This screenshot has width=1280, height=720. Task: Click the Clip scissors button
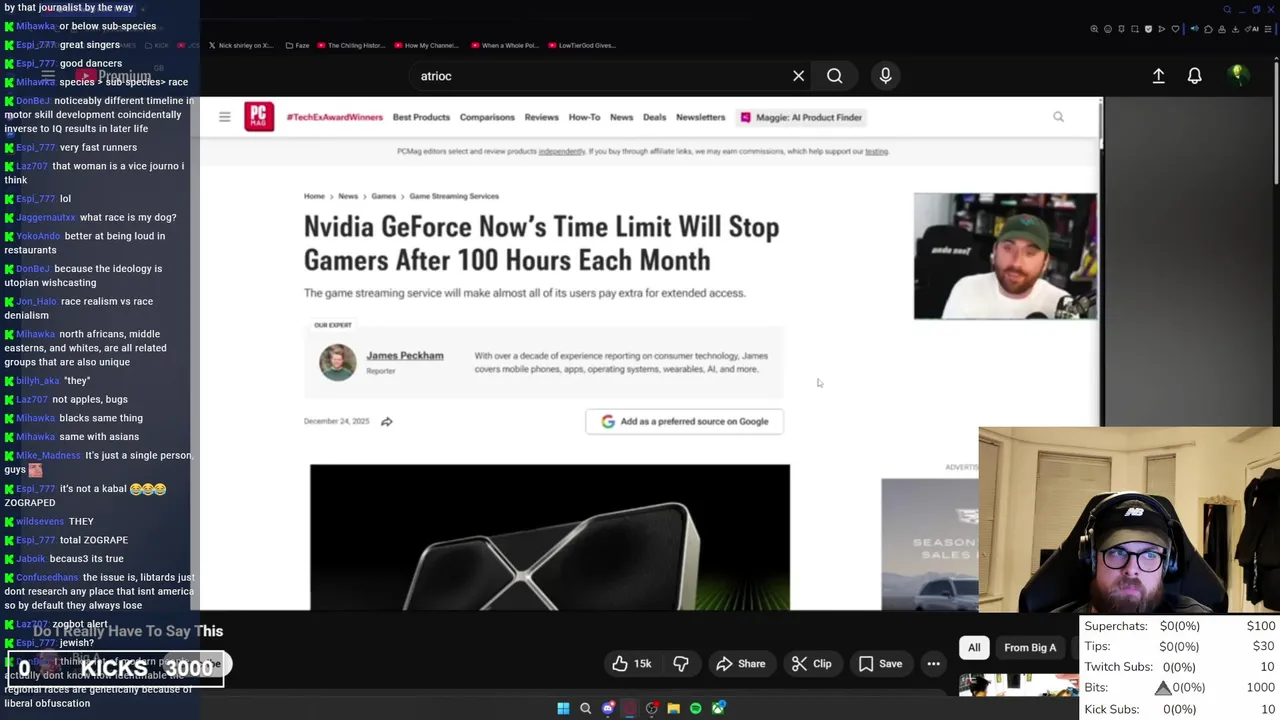[x=811, y=664]
